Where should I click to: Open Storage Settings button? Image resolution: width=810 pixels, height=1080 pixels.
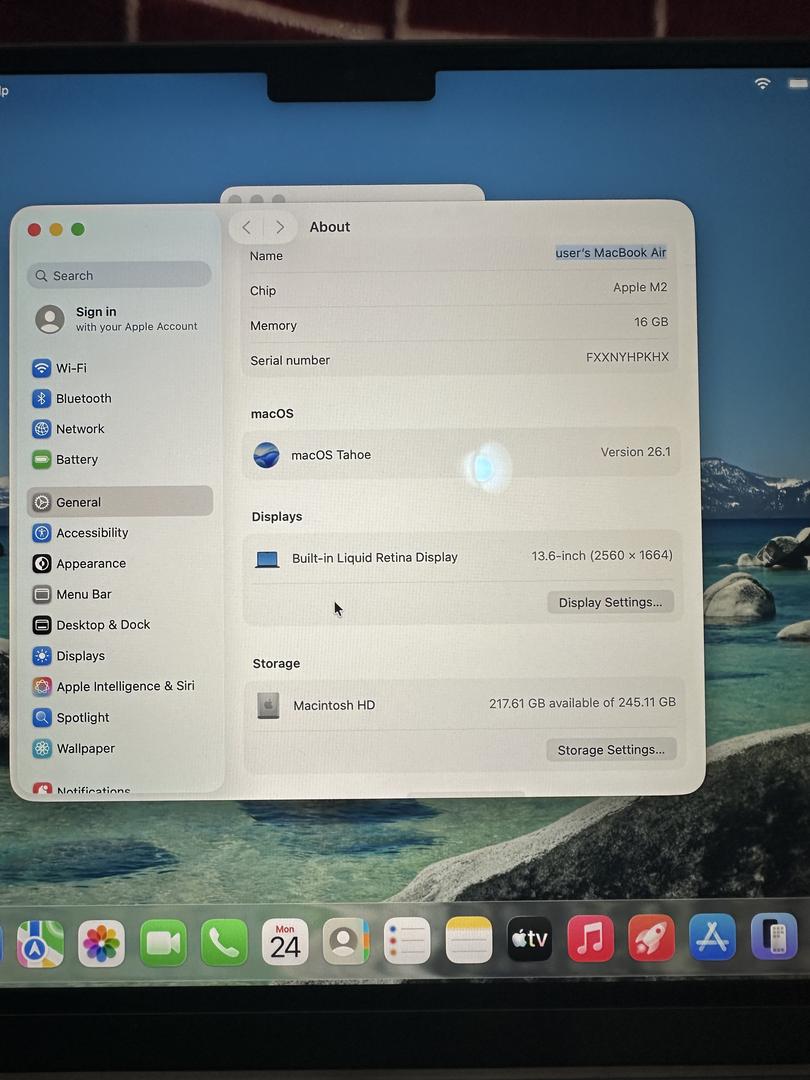tap(611, 750)
